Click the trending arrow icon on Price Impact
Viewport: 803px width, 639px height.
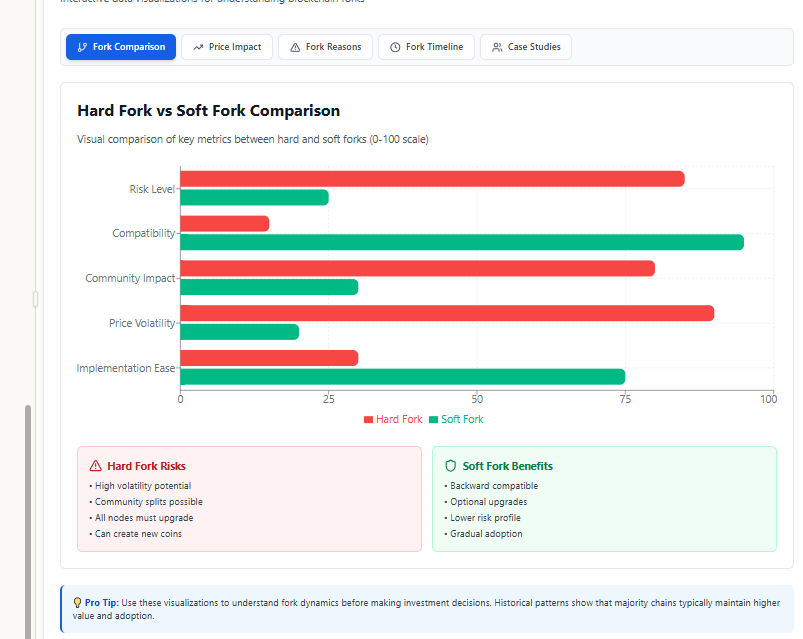pos(198,47)
